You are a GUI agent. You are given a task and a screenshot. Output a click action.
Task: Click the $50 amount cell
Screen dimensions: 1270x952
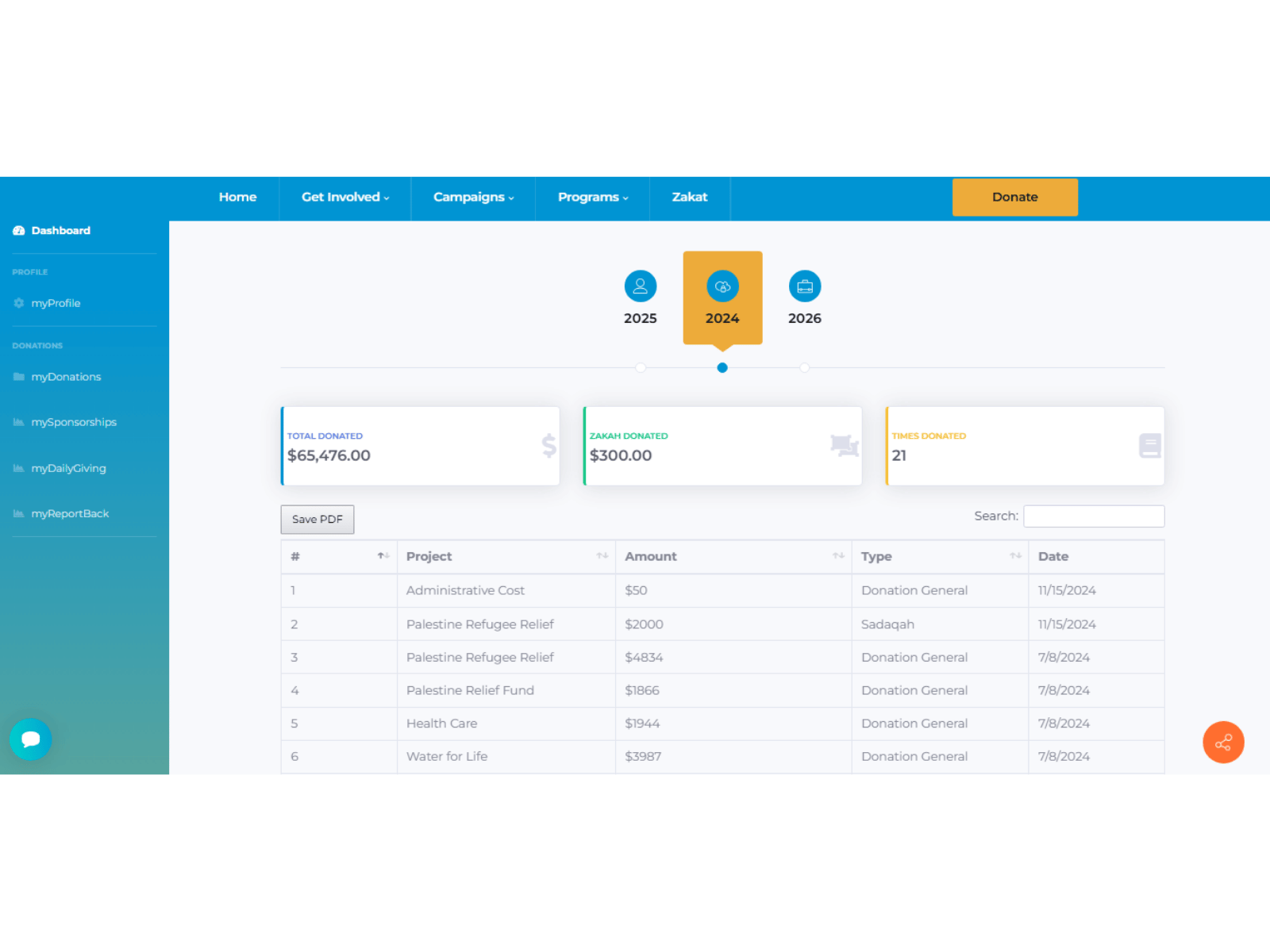coord(733,591)
